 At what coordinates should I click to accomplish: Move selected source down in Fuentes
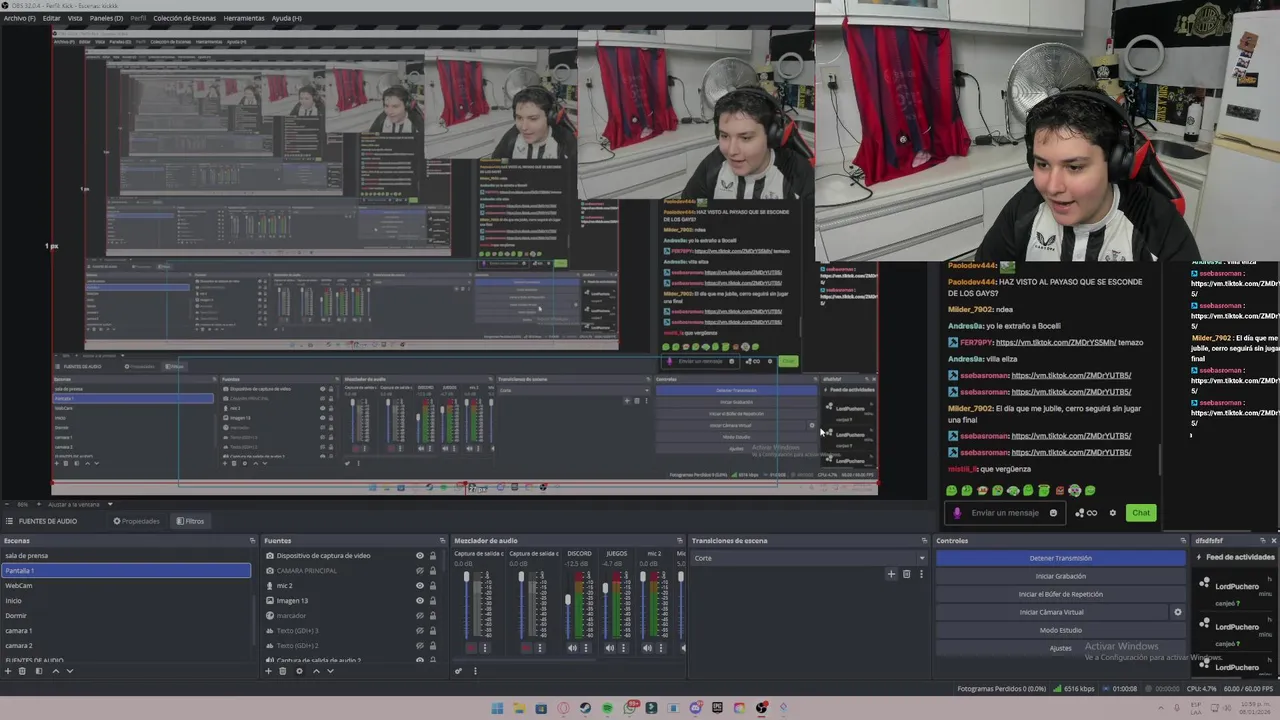click(x=330, y=670)
